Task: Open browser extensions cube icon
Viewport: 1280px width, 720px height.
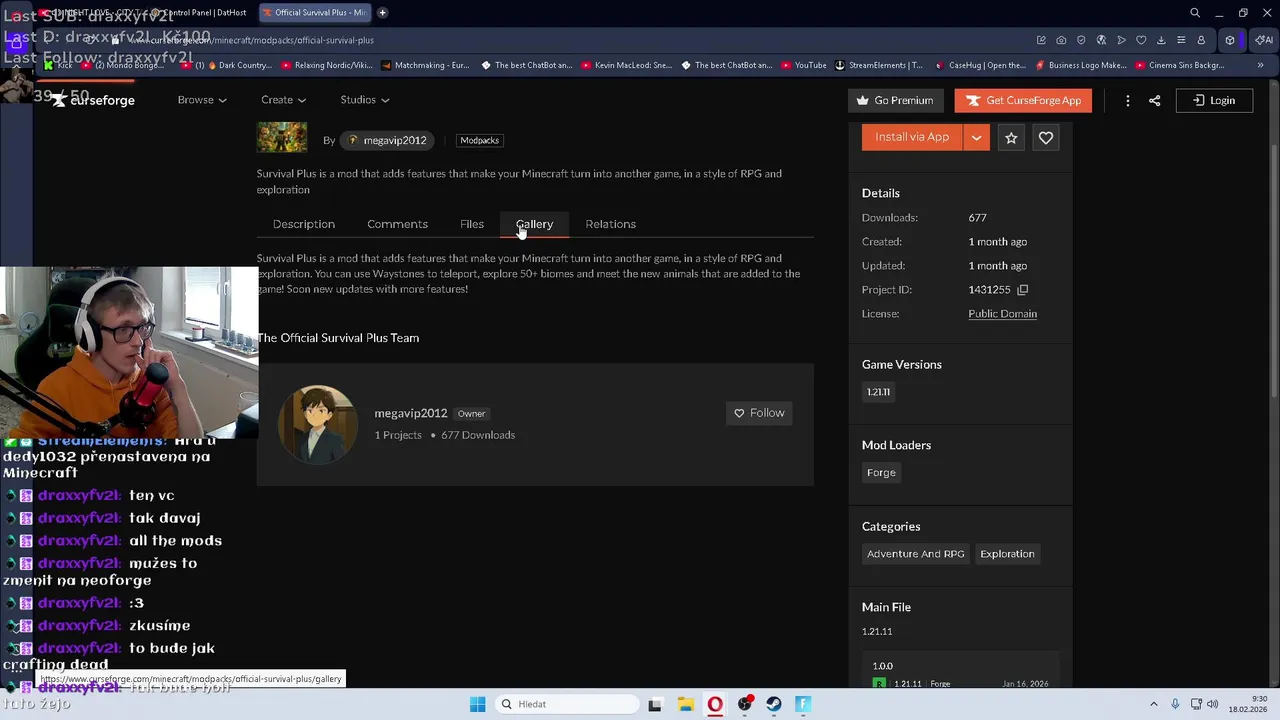Action: (x=1230, y=40)
